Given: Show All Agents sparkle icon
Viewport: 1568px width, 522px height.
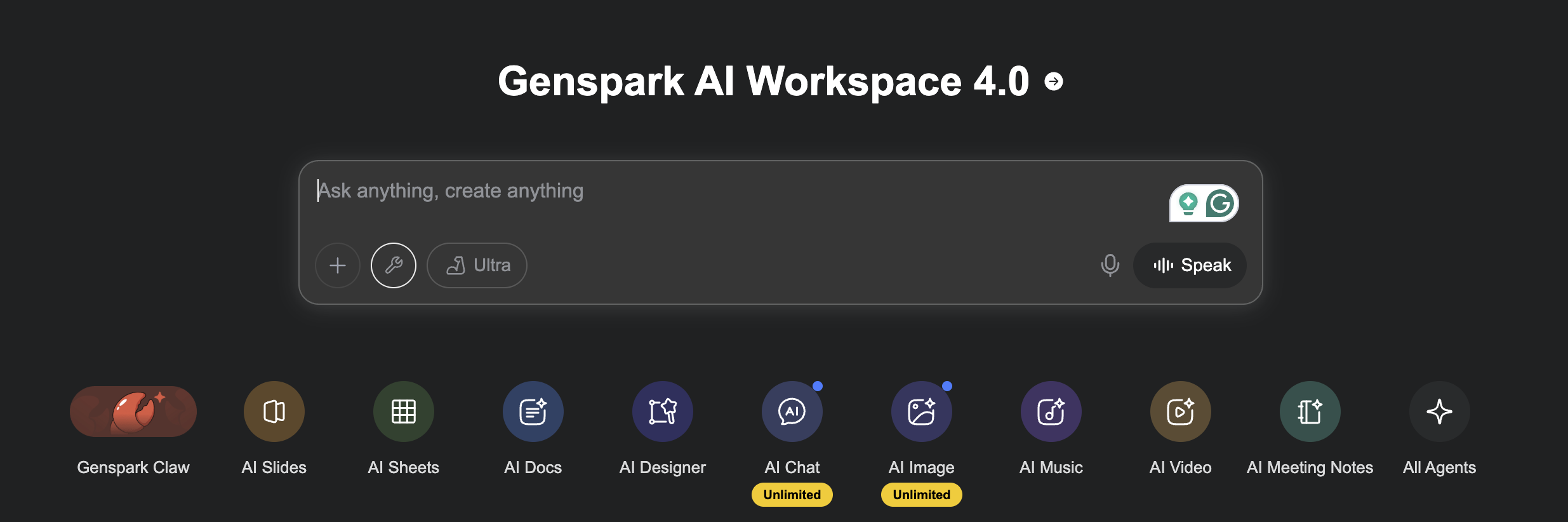Looking at the screenshot, I should point(1440,412).
